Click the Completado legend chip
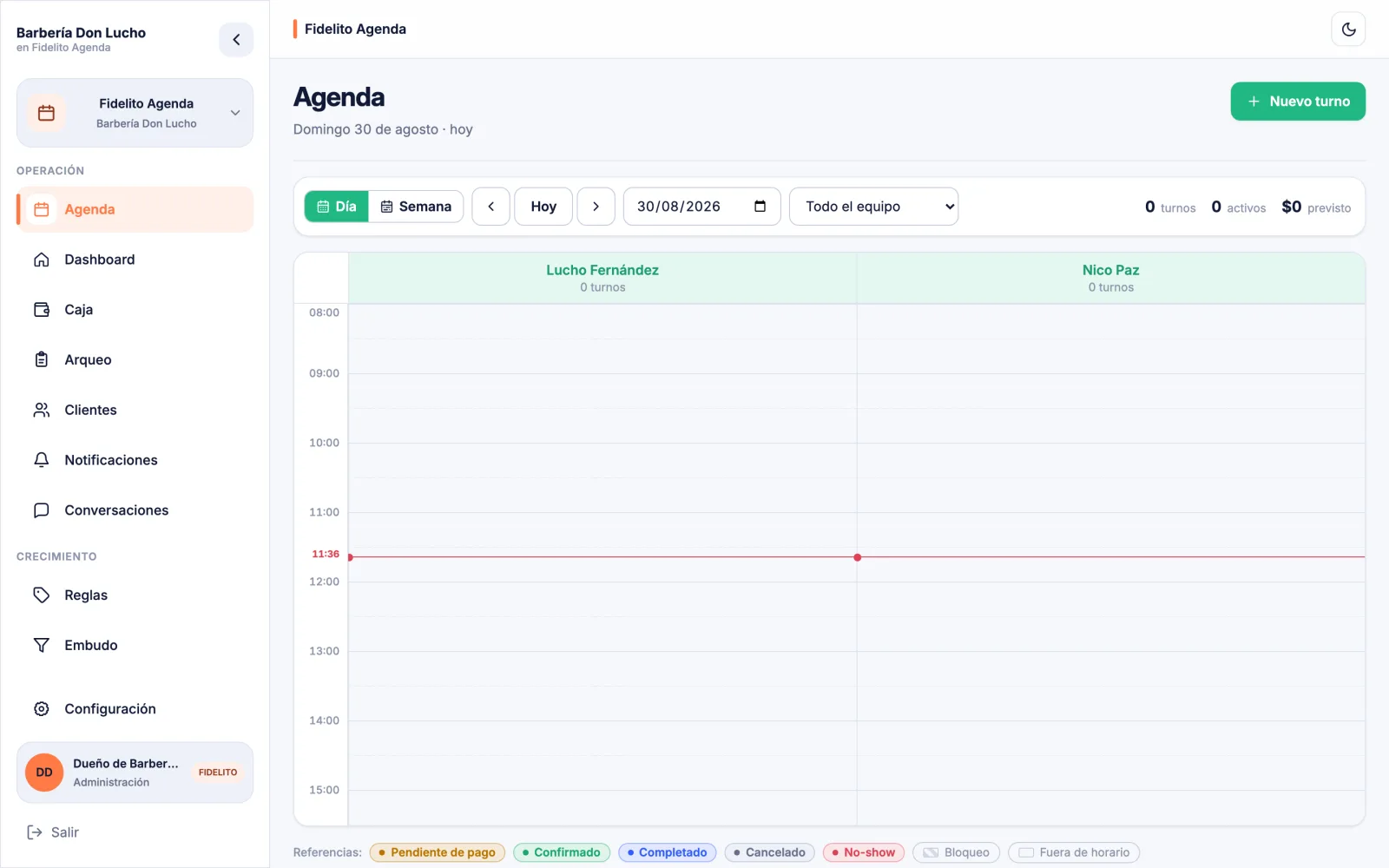The height and width of the screenshot is (868, 1389). [x=668, y=852]
